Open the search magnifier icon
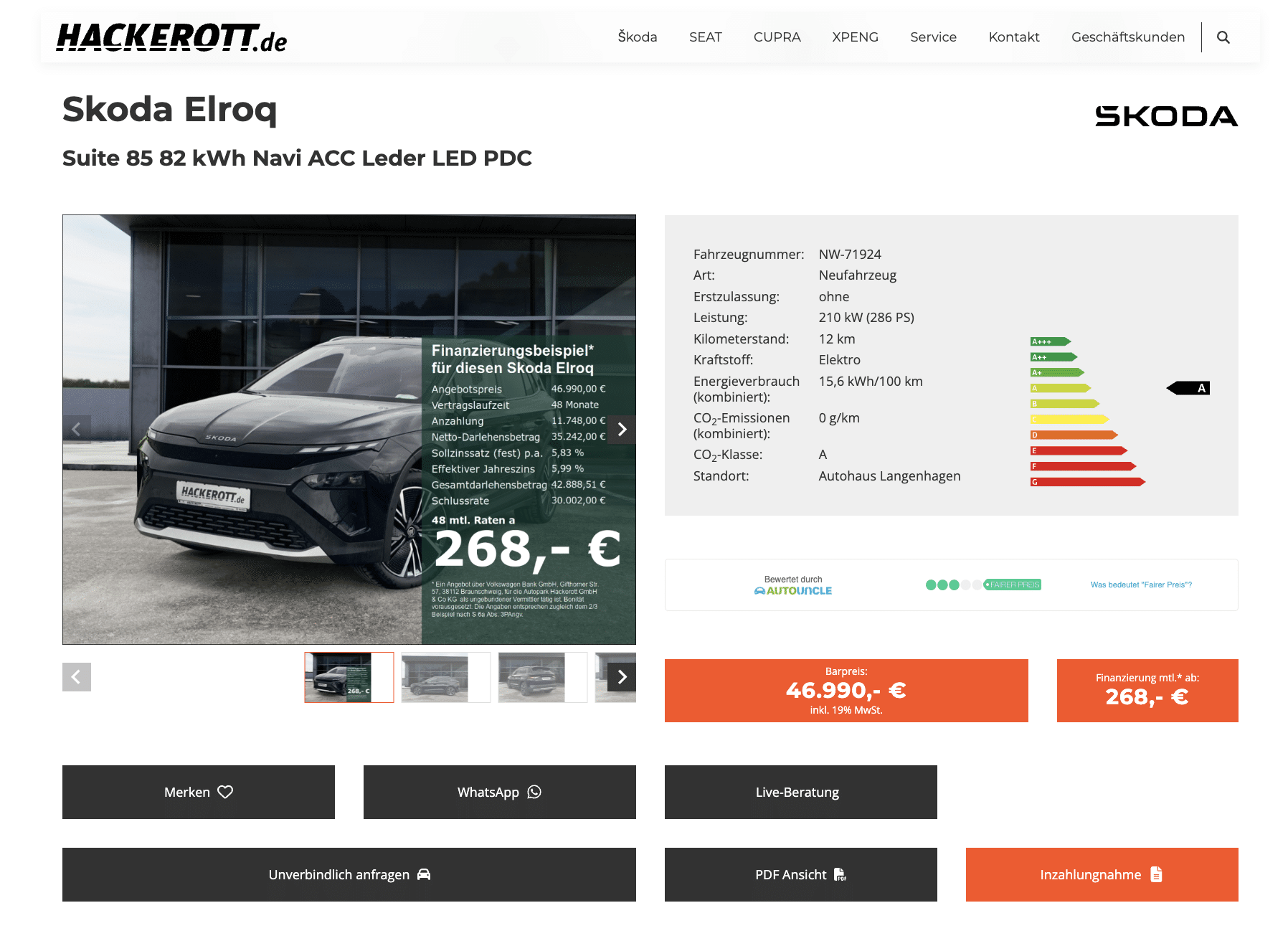The image size is (1288, 941). click(x=1223, y=37)
